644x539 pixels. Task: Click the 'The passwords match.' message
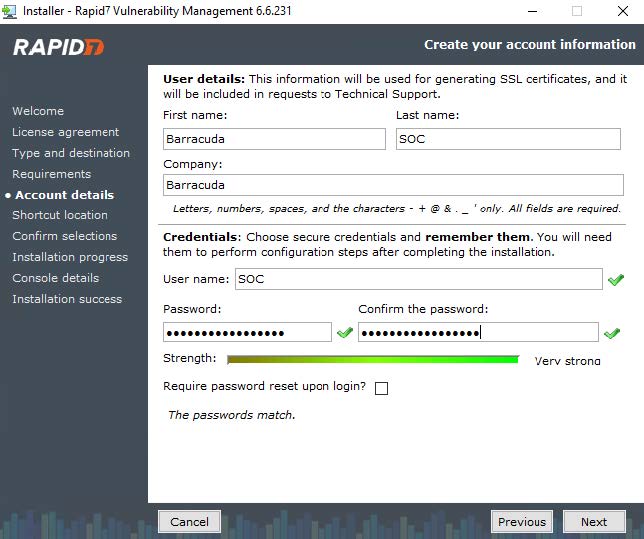(x=232, y=415)
